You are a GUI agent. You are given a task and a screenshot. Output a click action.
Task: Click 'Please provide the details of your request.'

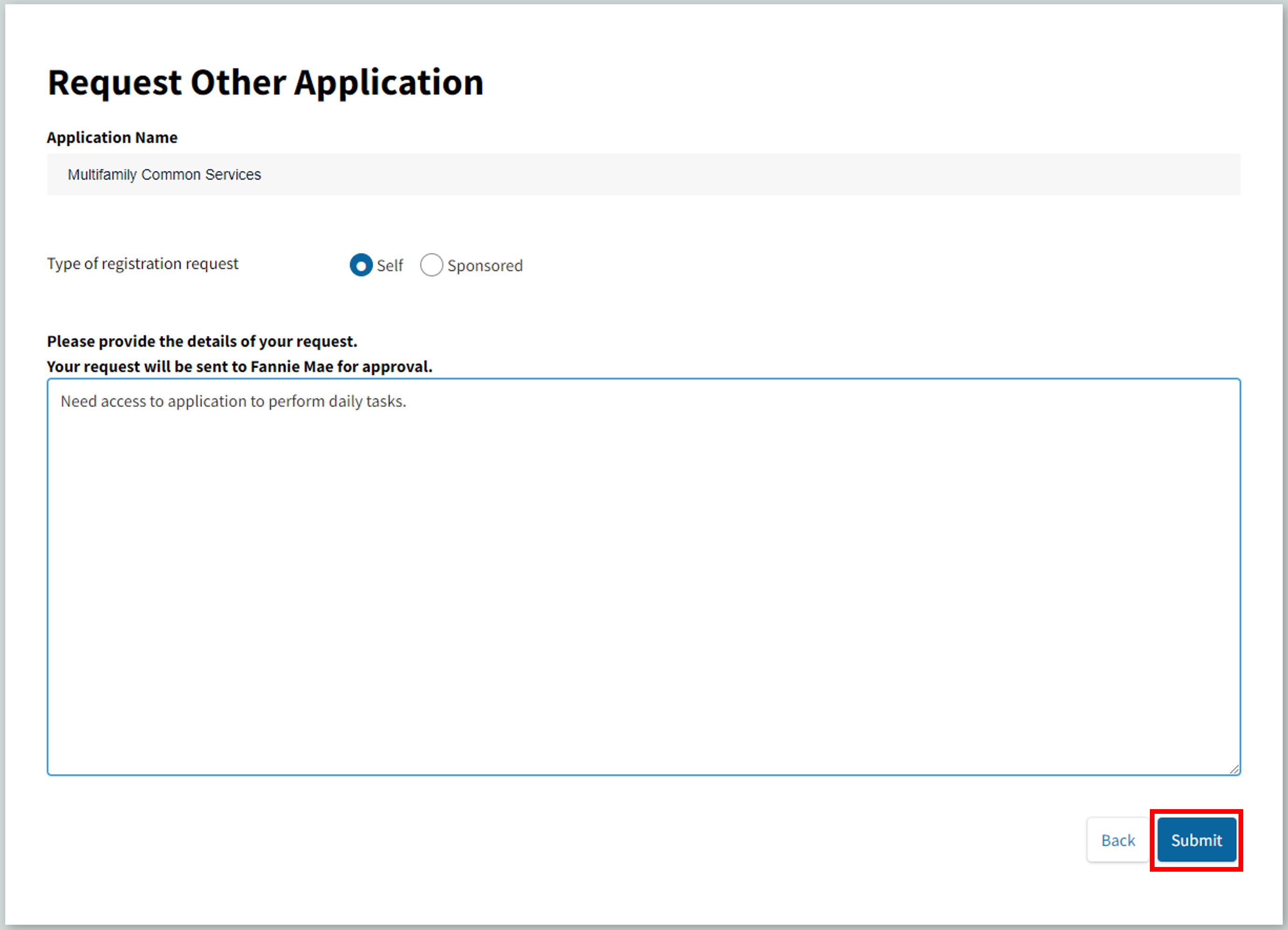click(x=202, y=341)
